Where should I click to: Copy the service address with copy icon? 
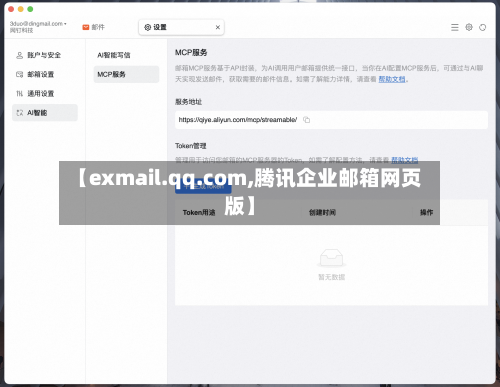coord(306,120)
